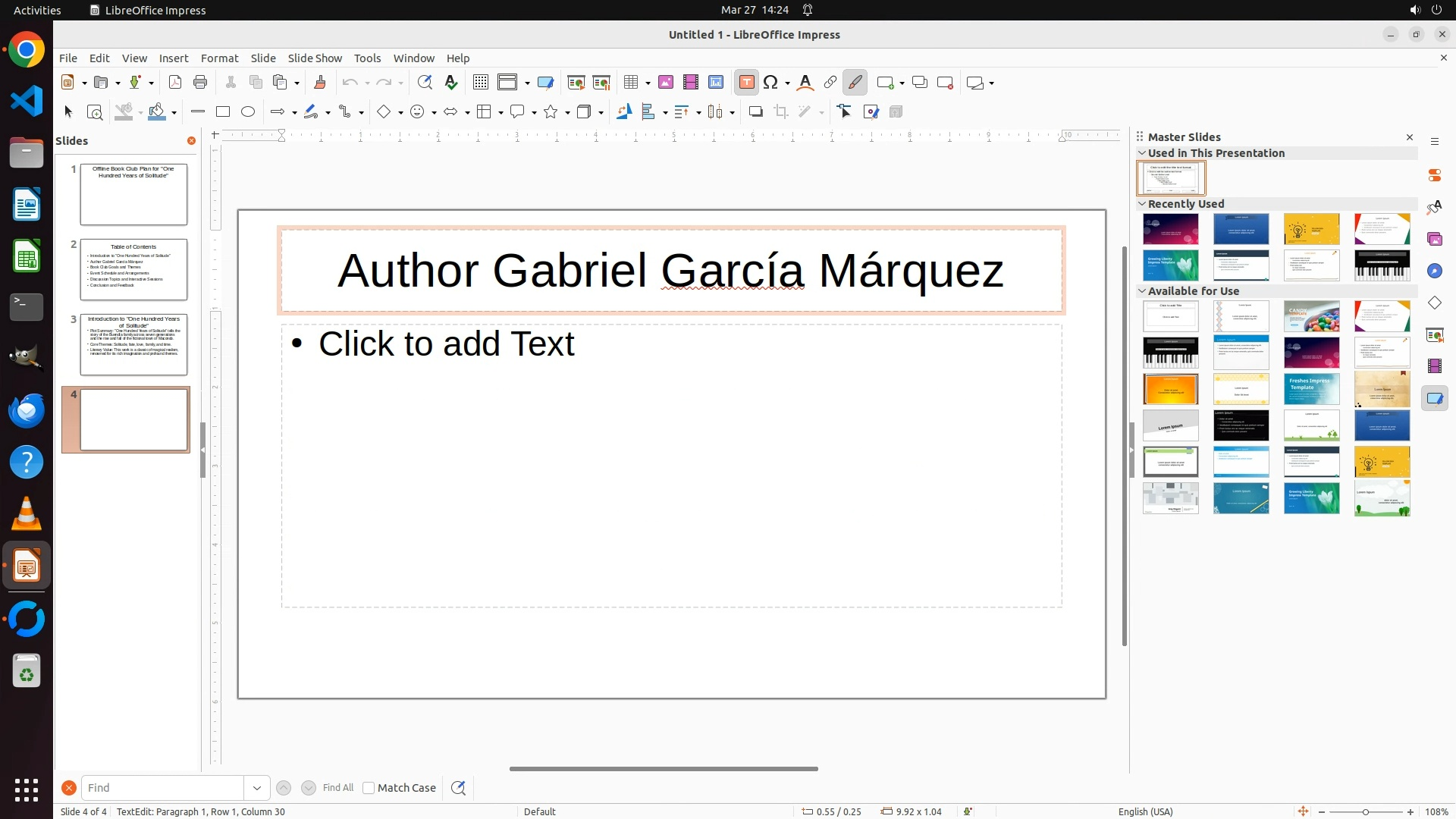Collapse the Available for Use section
1456x819 pixels.
coord(1142,290)
